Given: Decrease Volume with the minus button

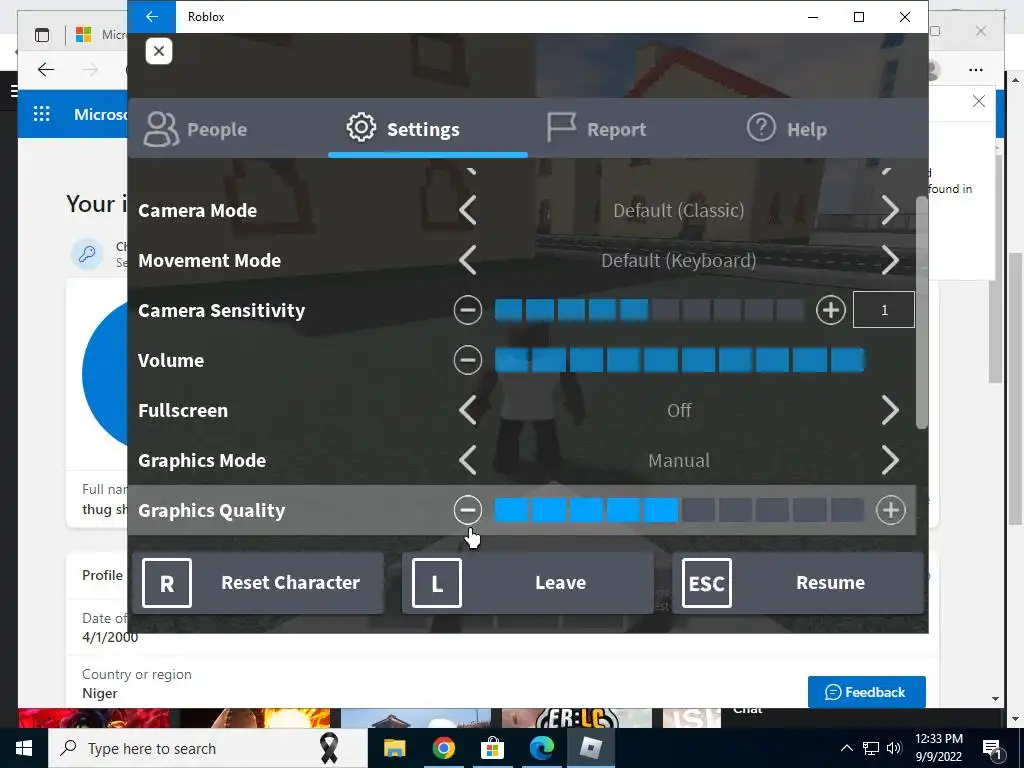Looking at the screenshot, I should pos(468,360).
